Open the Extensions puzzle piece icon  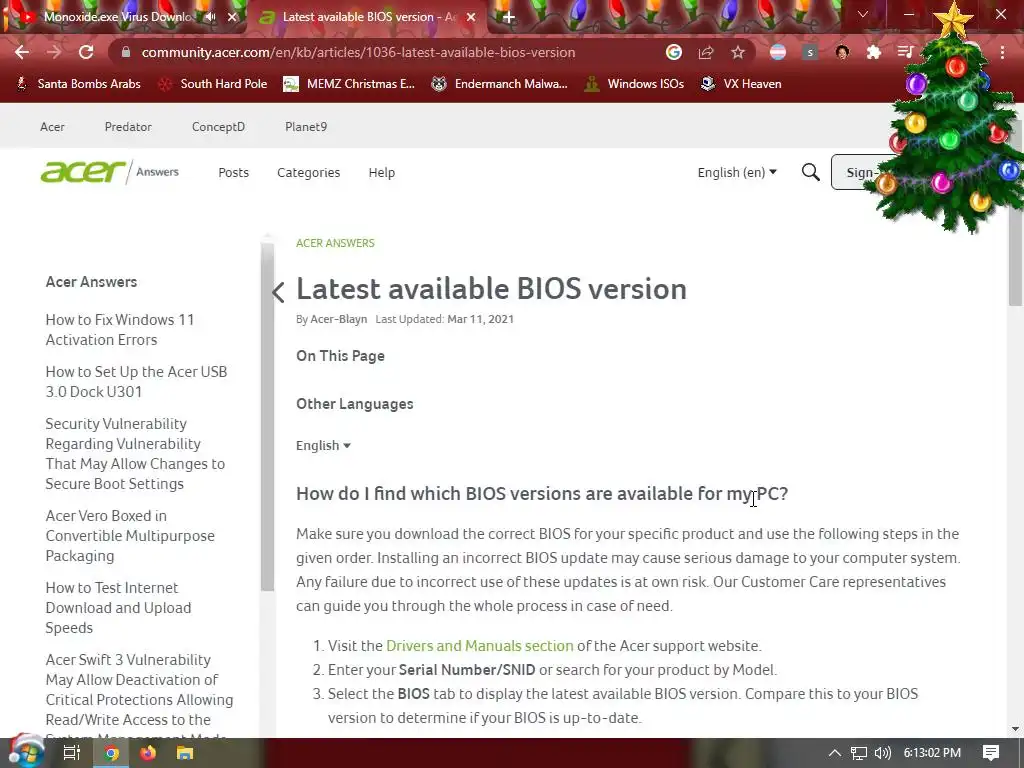point(874,52)
